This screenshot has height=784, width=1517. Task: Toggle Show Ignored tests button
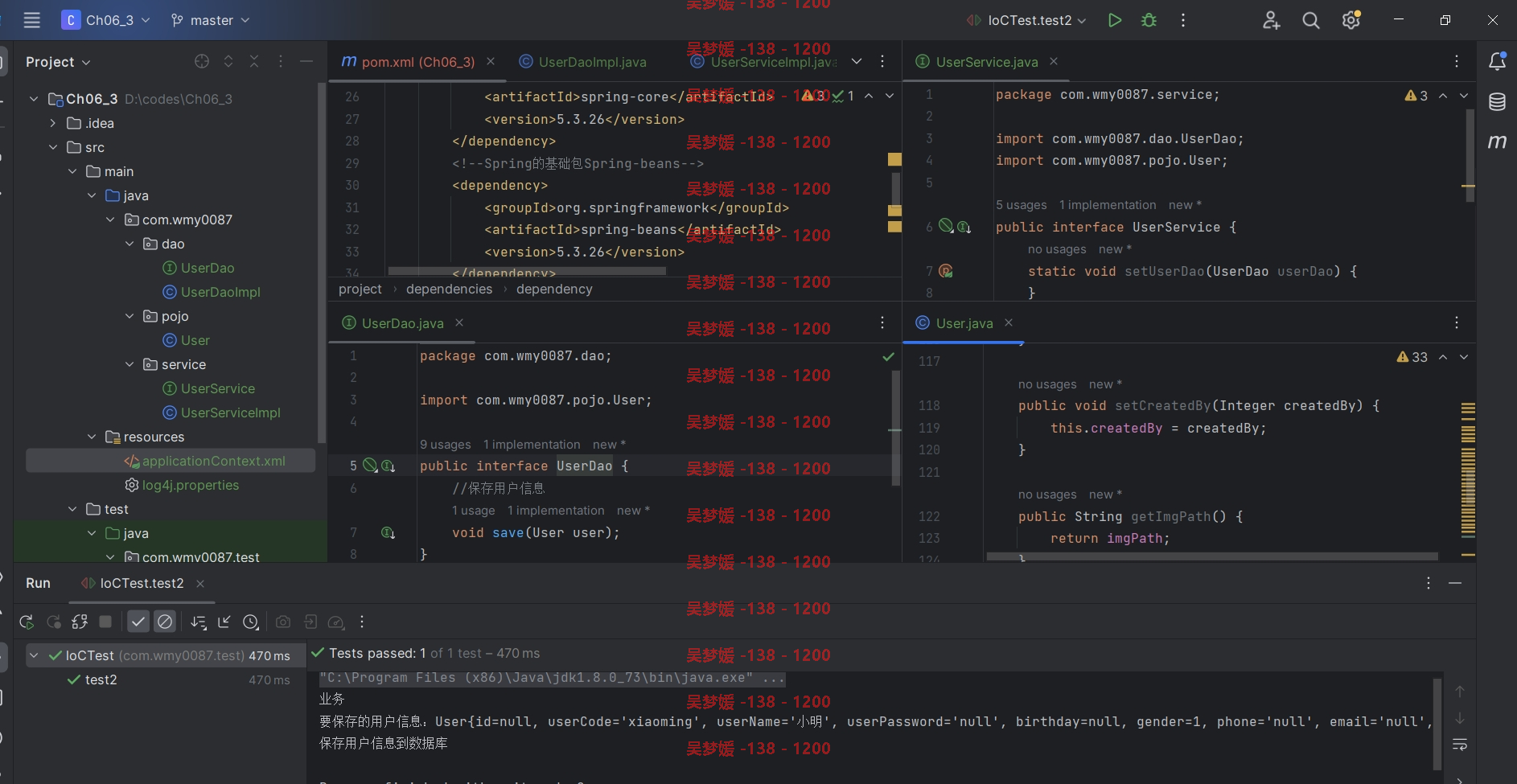(x=165, y=622)
